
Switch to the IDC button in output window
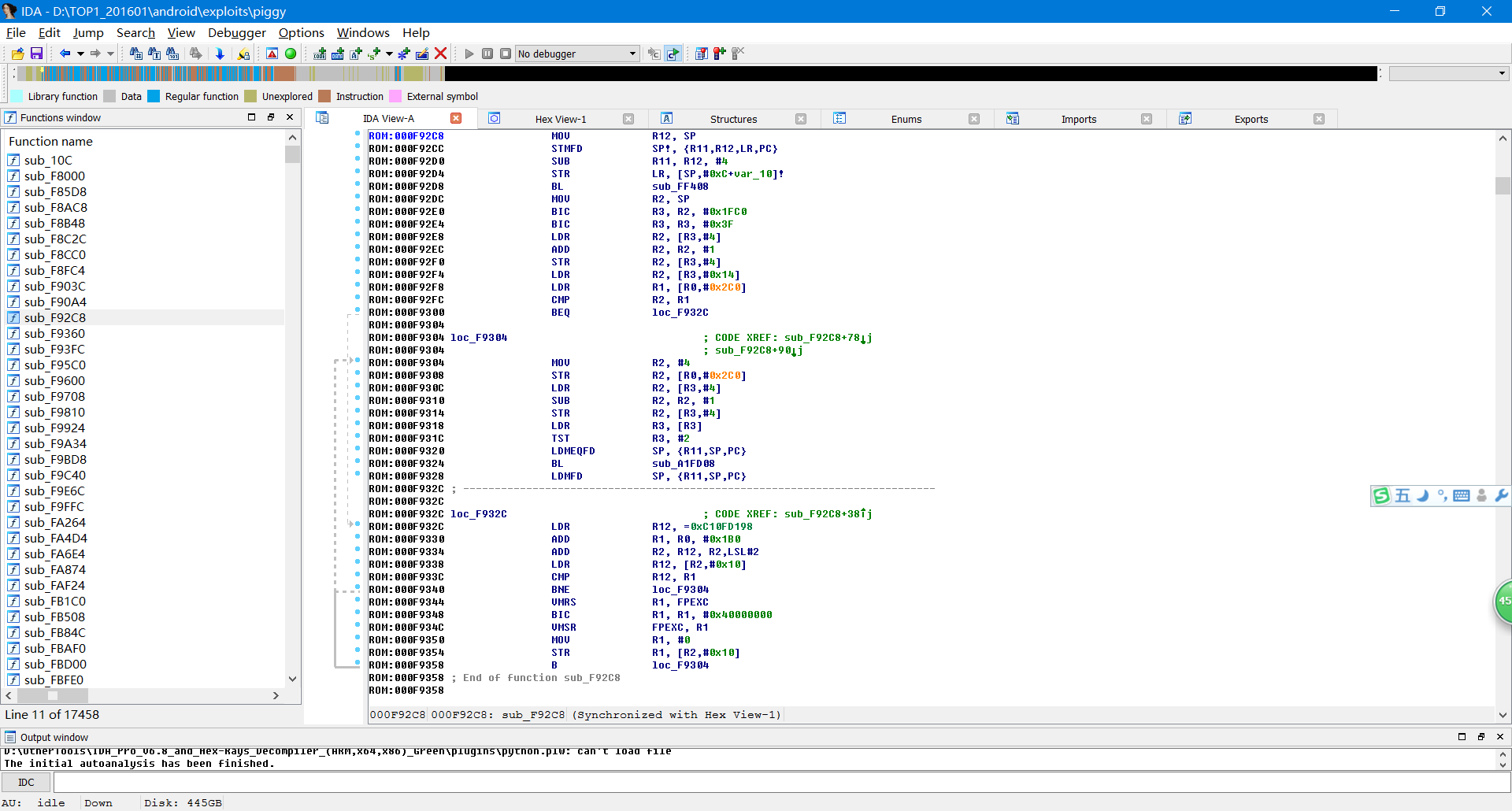(26, 782)
